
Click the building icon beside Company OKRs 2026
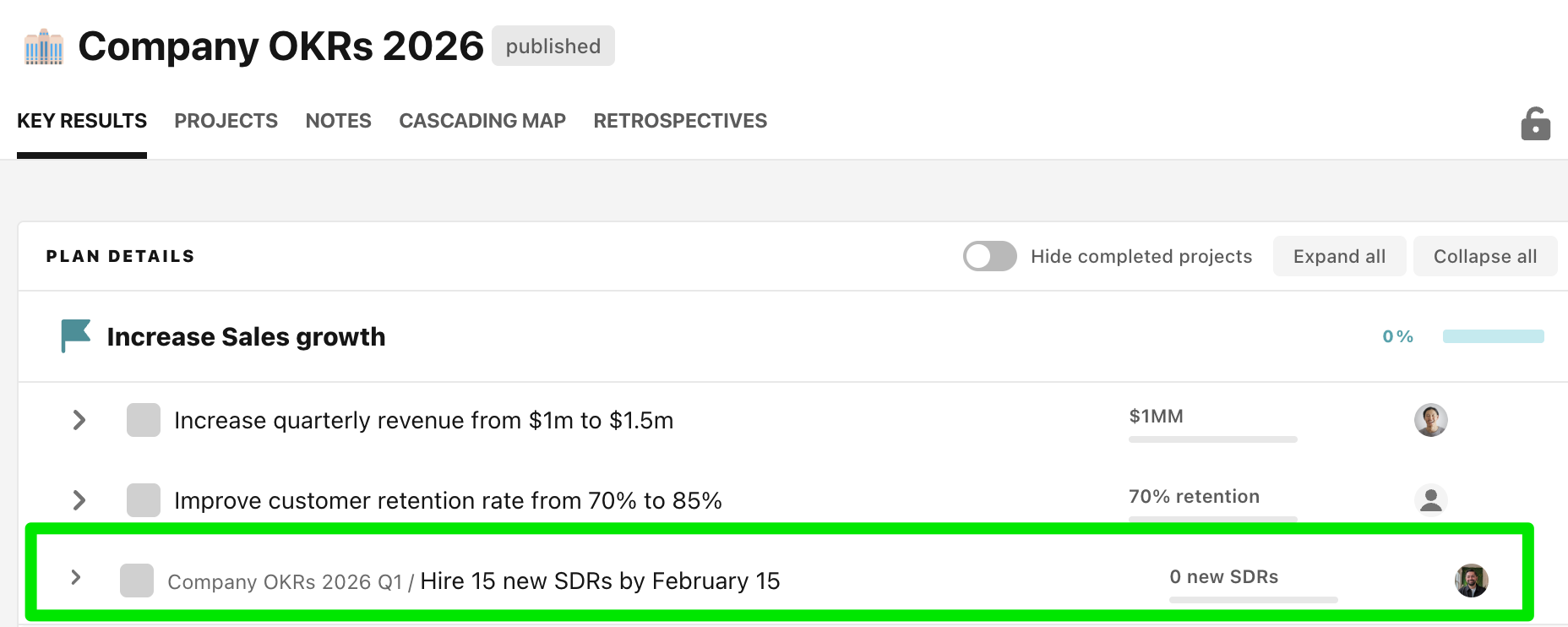[44, 47]
